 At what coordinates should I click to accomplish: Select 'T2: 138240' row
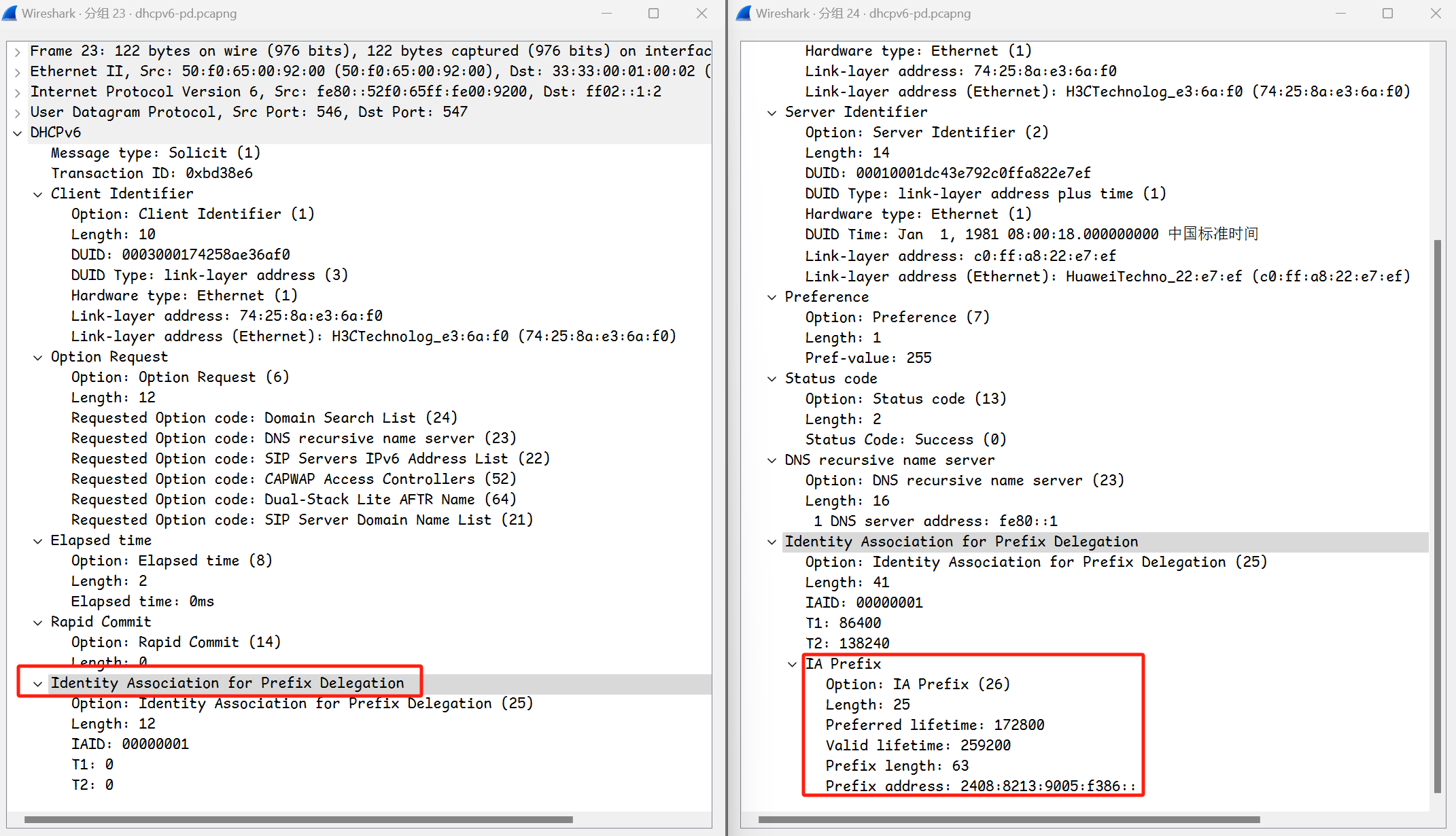[848, 644]
